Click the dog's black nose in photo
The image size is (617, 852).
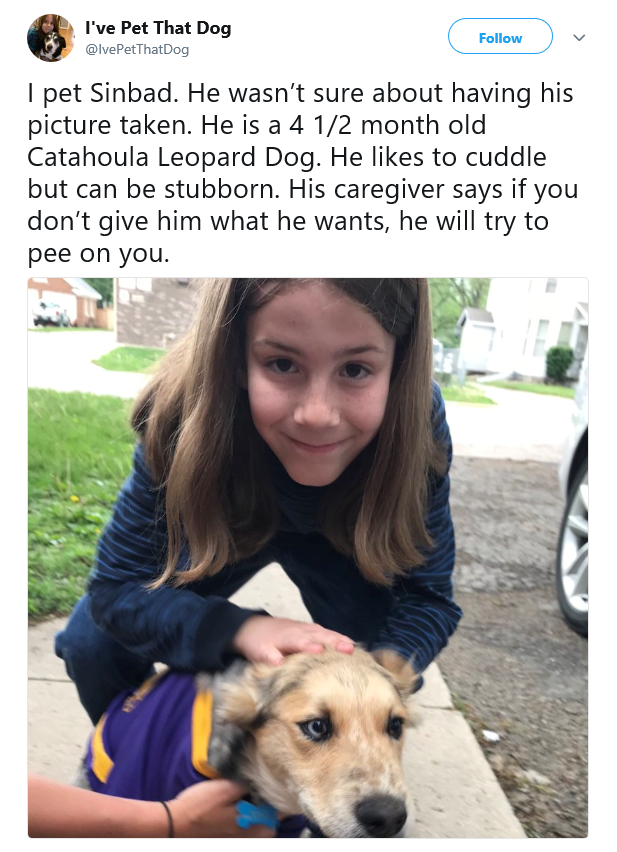381,814
